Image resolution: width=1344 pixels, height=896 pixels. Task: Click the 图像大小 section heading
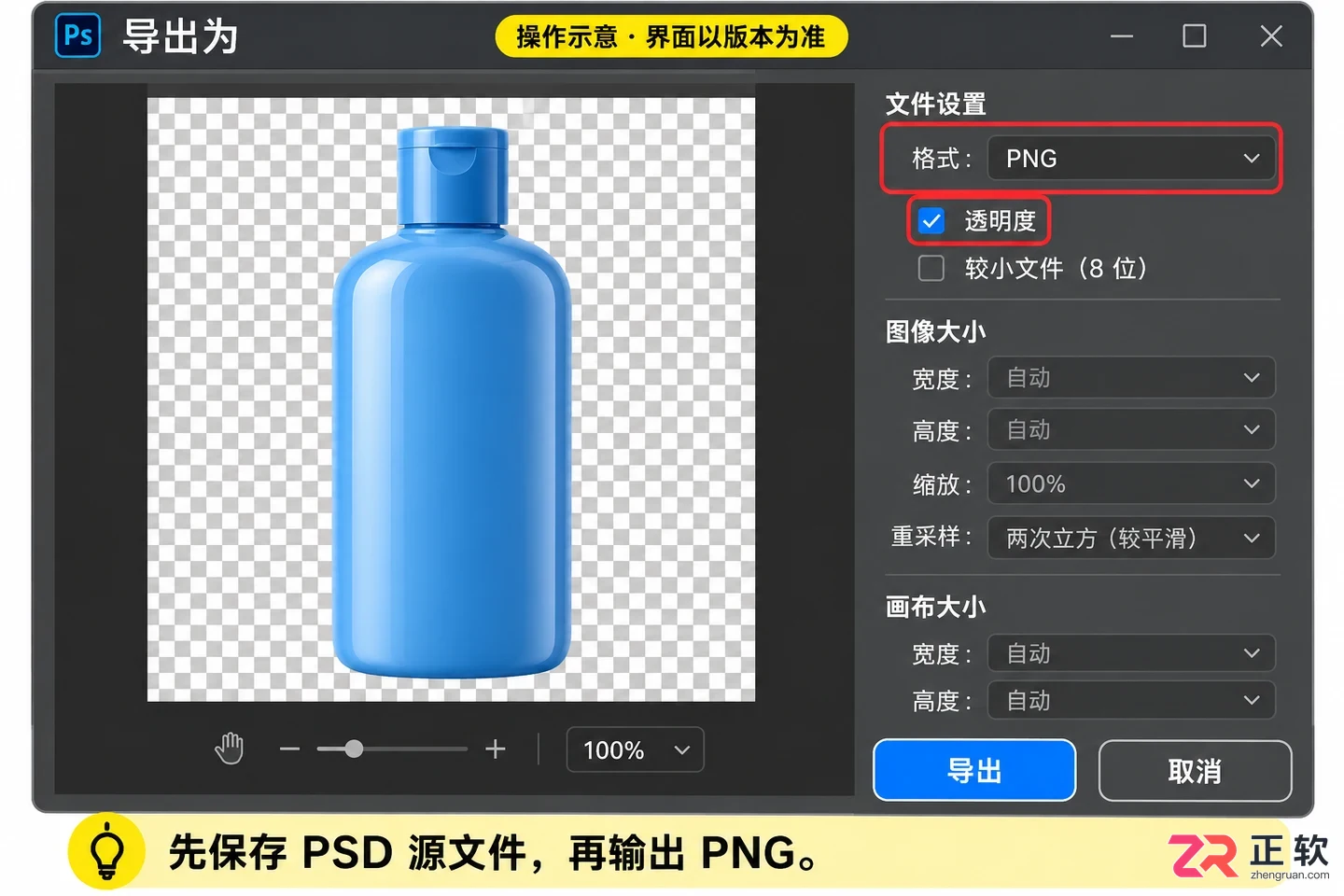(x=935, y=331)
